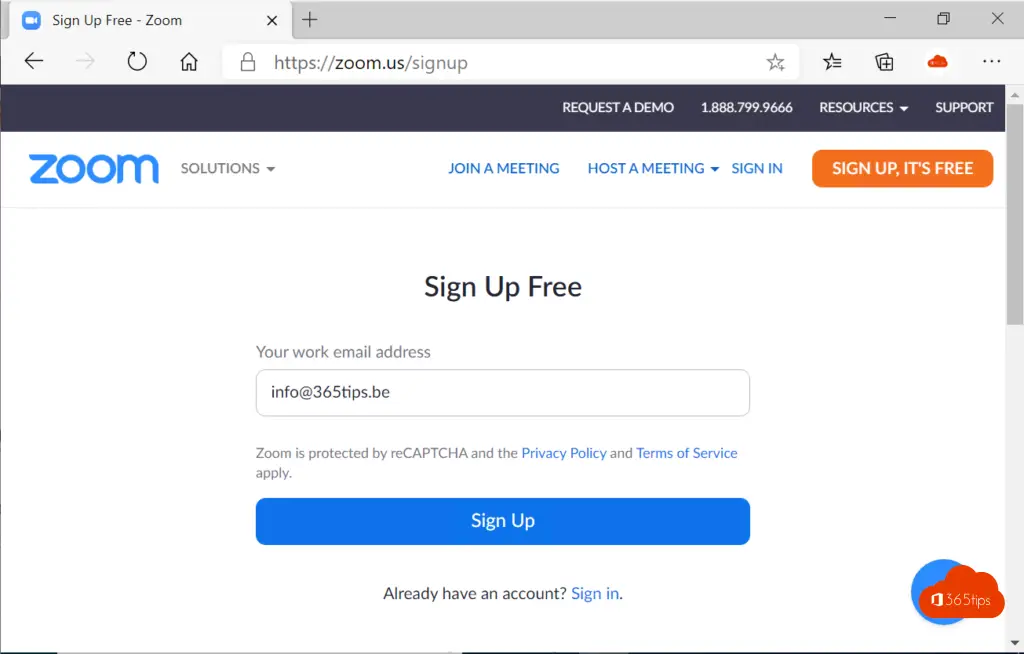The height and width of the screenshot is (654, 1024).
Task: Click the Zoom logo
Action: pos(94,169)
